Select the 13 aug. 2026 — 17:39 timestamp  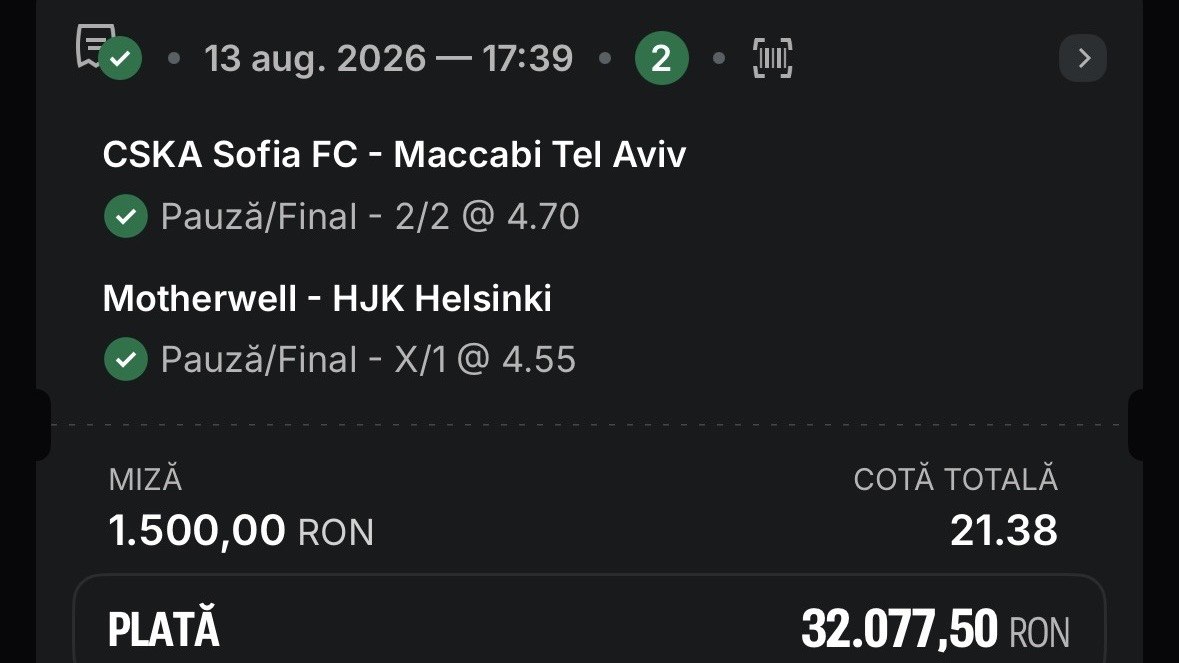click(x=389, y=59)
